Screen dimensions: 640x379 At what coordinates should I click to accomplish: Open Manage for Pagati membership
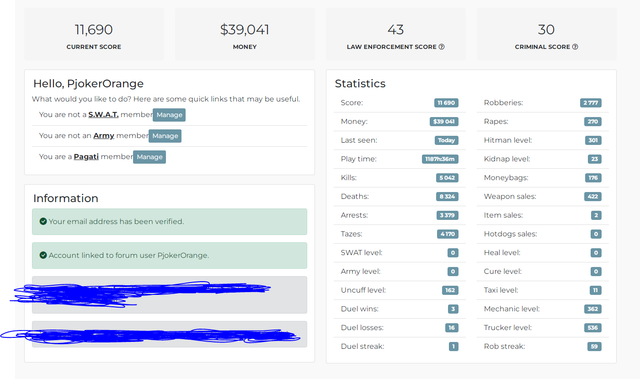point(149,157)
